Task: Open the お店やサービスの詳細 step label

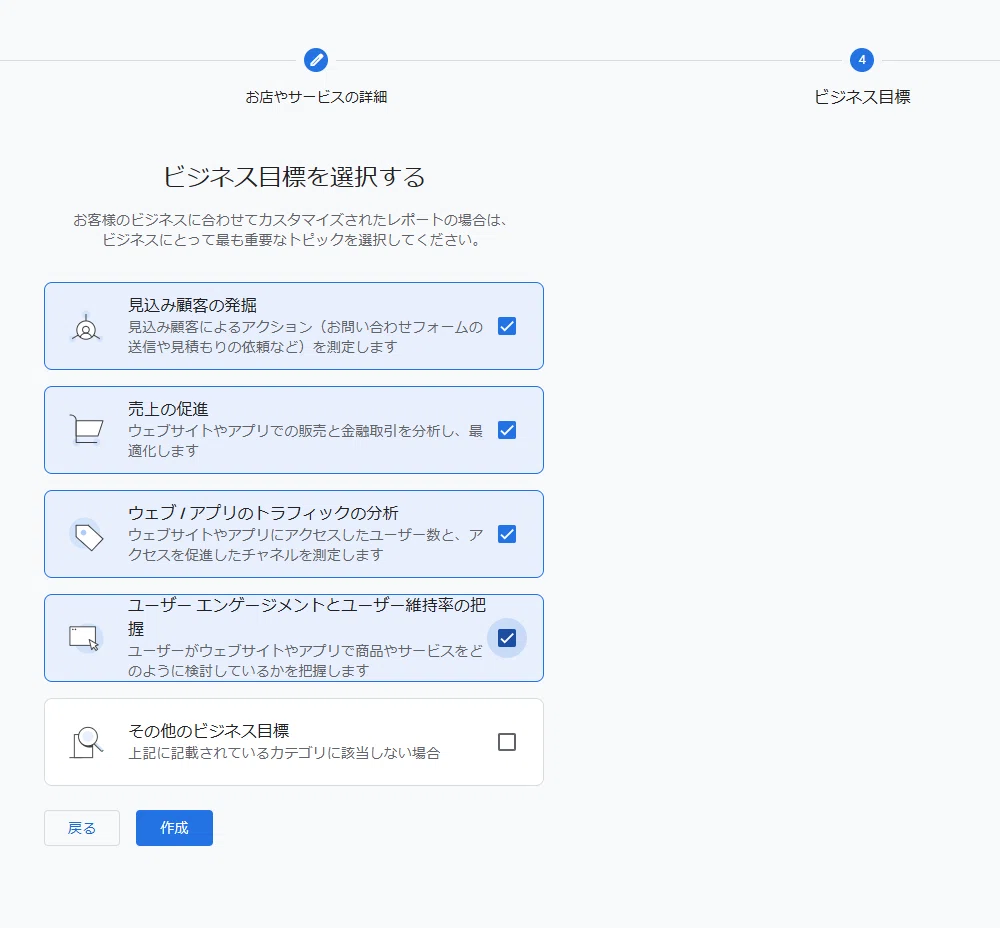Action: 316,97
